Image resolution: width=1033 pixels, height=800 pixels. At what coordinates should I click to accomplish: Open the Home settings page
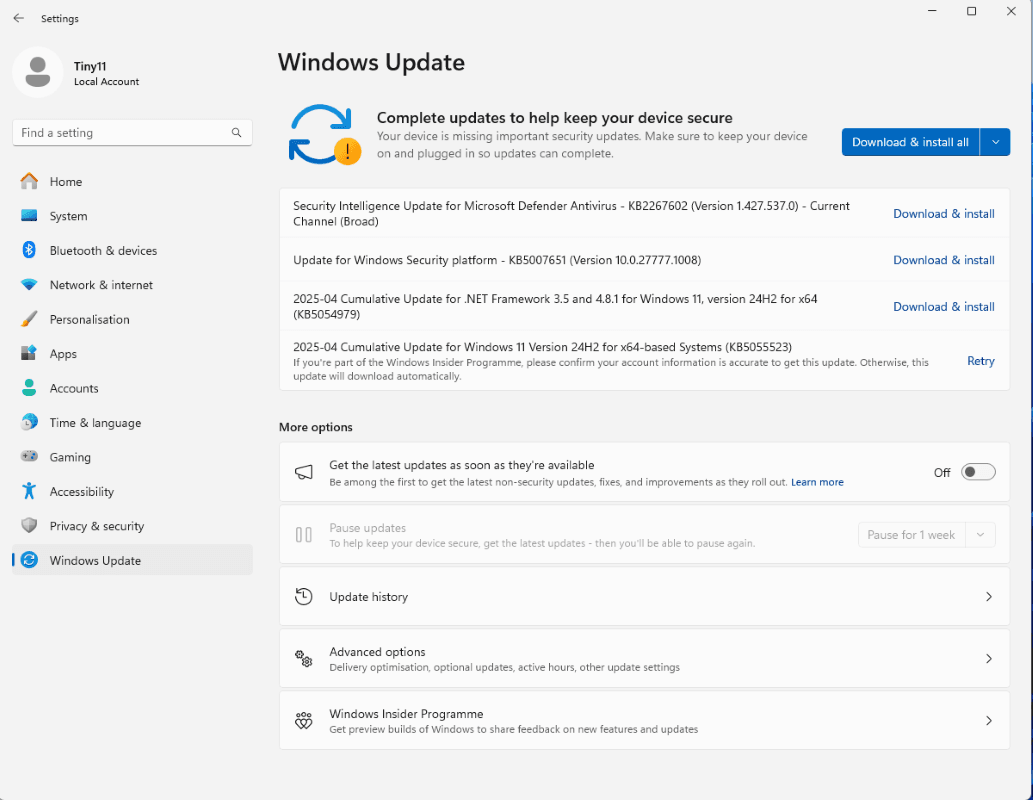tap(132, 181)
